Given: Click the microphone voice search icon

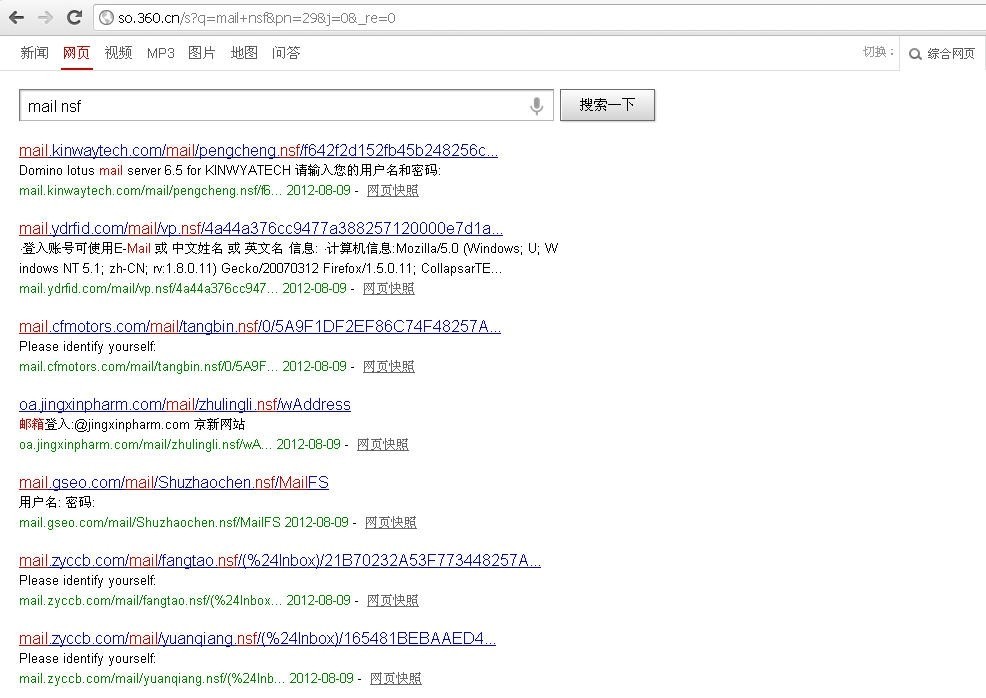Looking at the screenshot, I should point(537,106).
